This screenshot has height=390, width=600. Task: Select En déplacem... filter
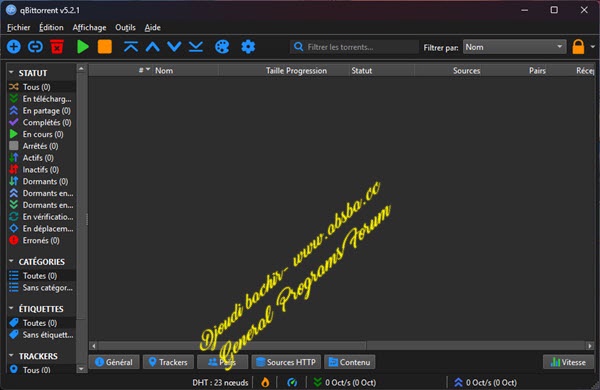coord(41,228)
